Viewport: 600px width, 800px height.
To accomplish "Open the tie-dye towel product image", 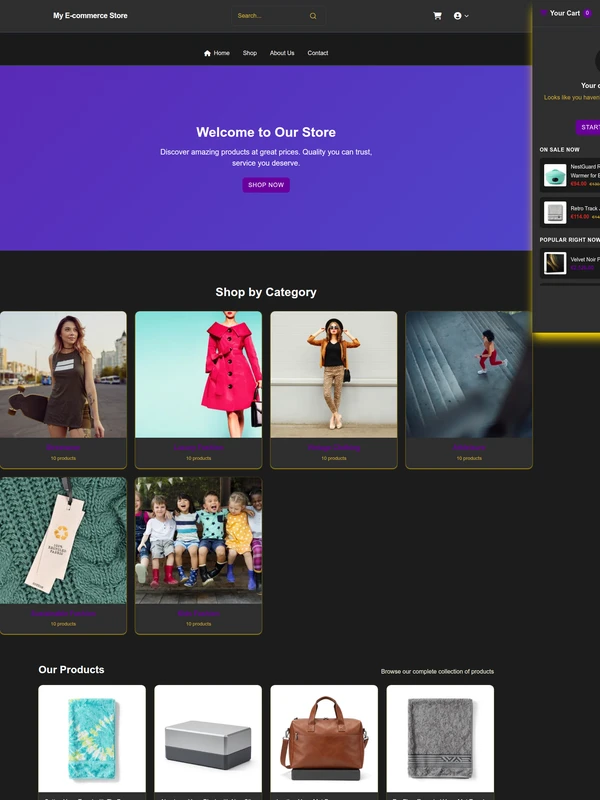I will tap(92, 738).
